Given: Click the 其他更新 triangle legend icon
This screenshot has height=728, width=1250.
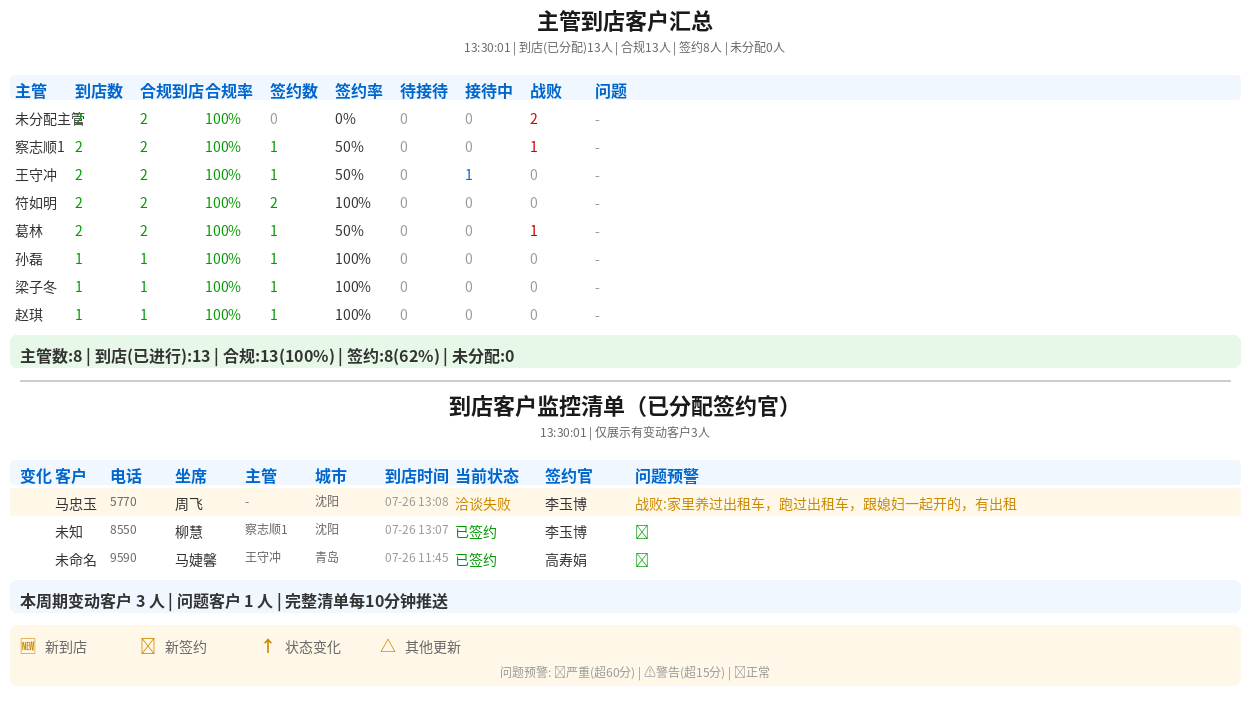Looking at the screenshot, I should (388, 646).
